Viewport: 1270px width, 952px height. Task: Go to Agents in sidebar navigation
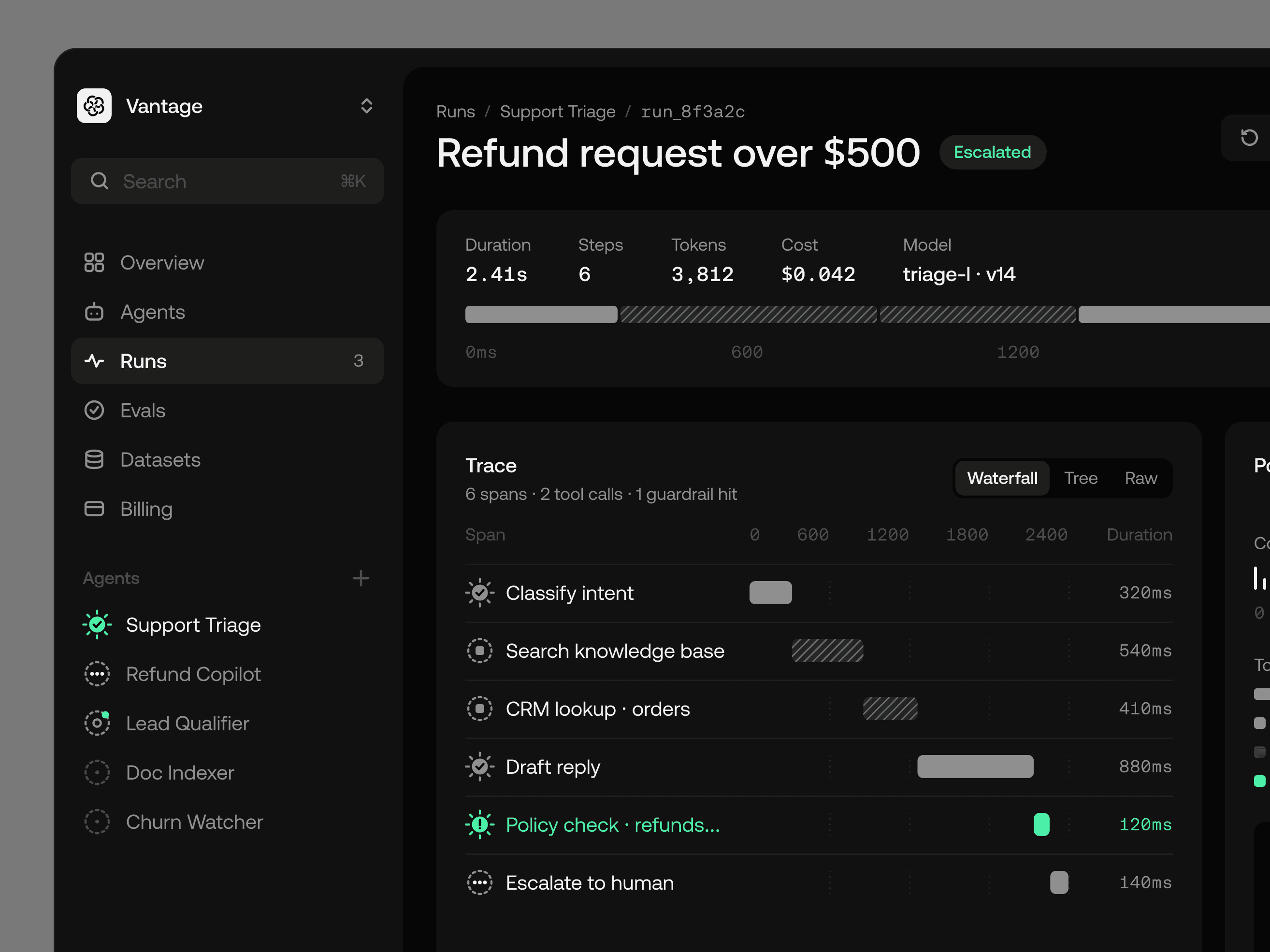click(x=227, y=312)
